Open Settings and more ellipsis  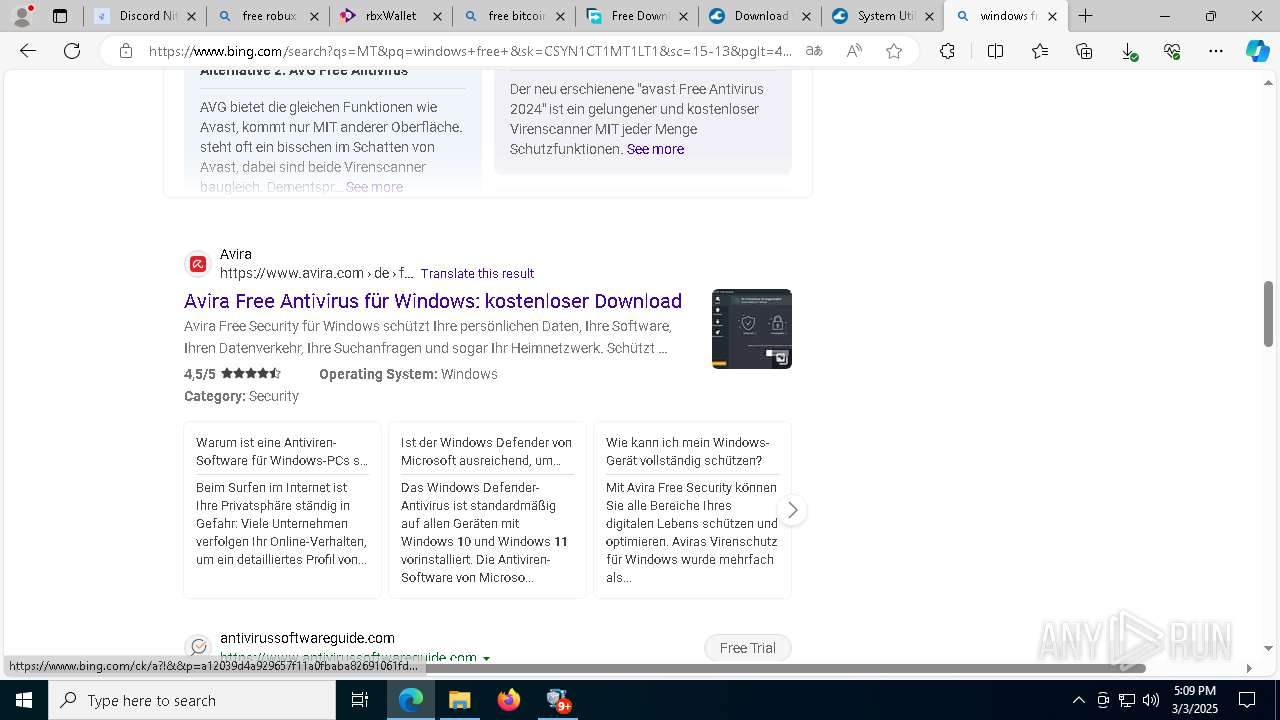1216,51
